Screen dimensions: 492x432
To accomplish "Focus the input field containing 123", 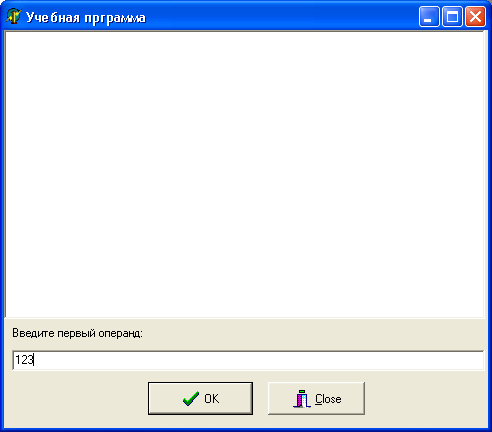I will [248, 360].
